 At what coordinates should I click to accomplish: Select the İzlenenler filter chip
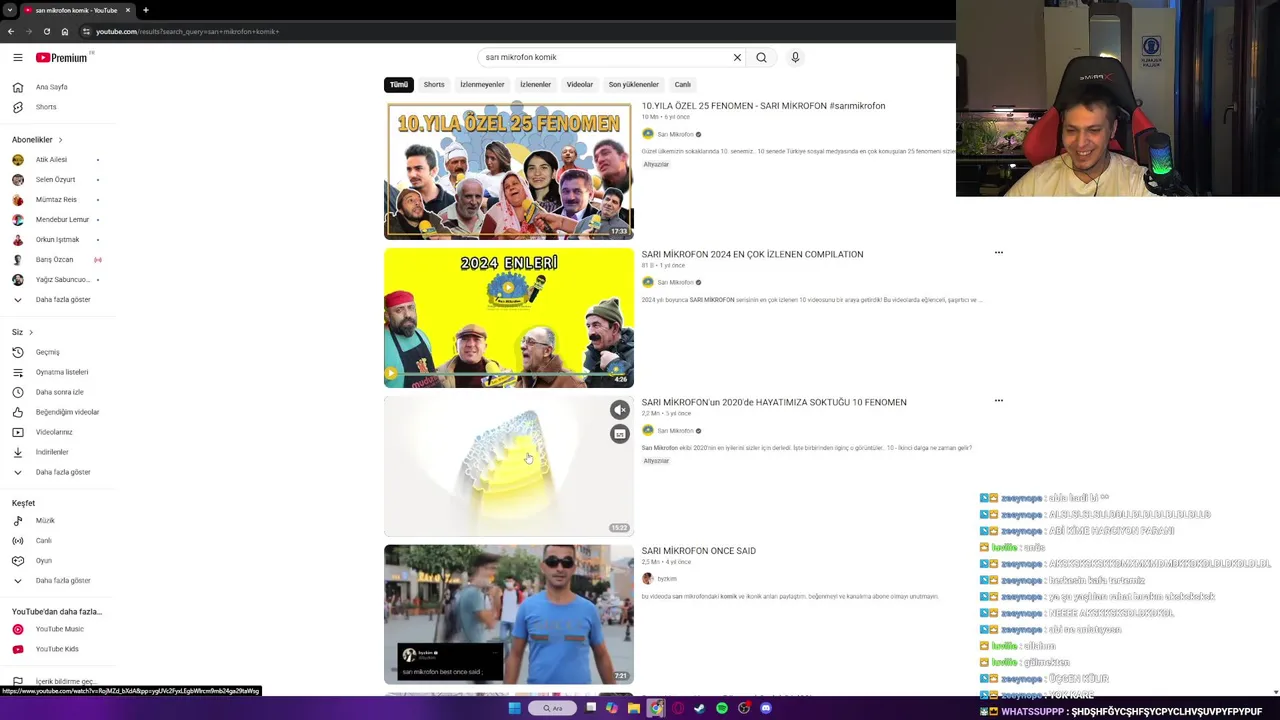point(535,85)
